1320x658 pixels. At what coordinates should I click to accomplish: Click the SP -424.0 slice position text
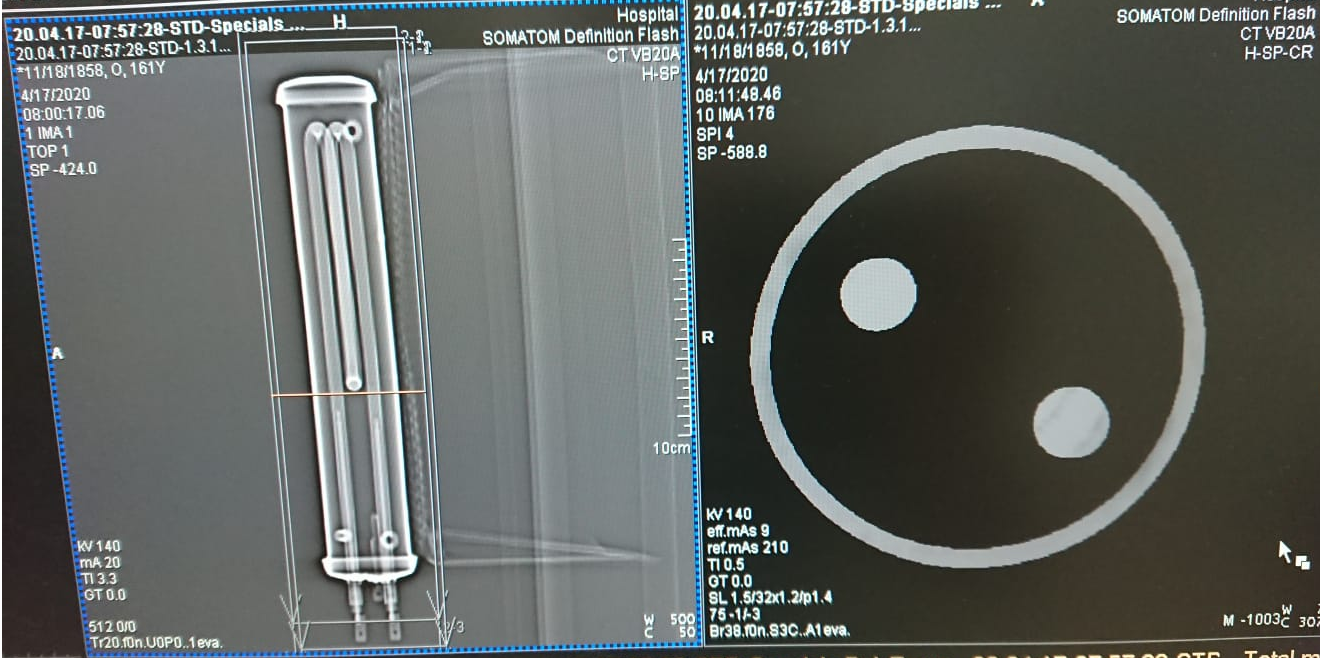(63, 169)
